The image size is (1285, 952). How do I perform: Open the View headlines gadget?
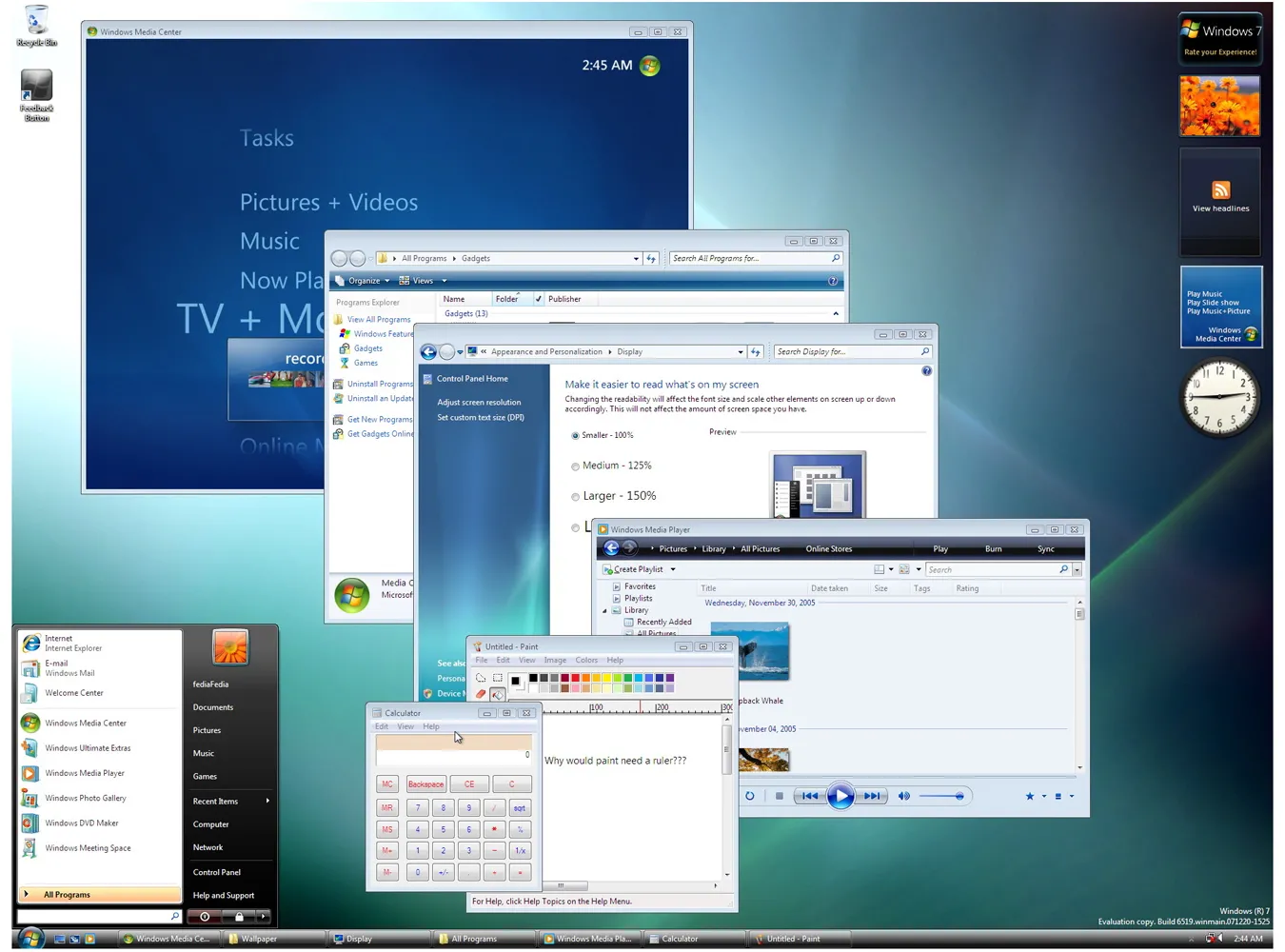[1220, 190]
